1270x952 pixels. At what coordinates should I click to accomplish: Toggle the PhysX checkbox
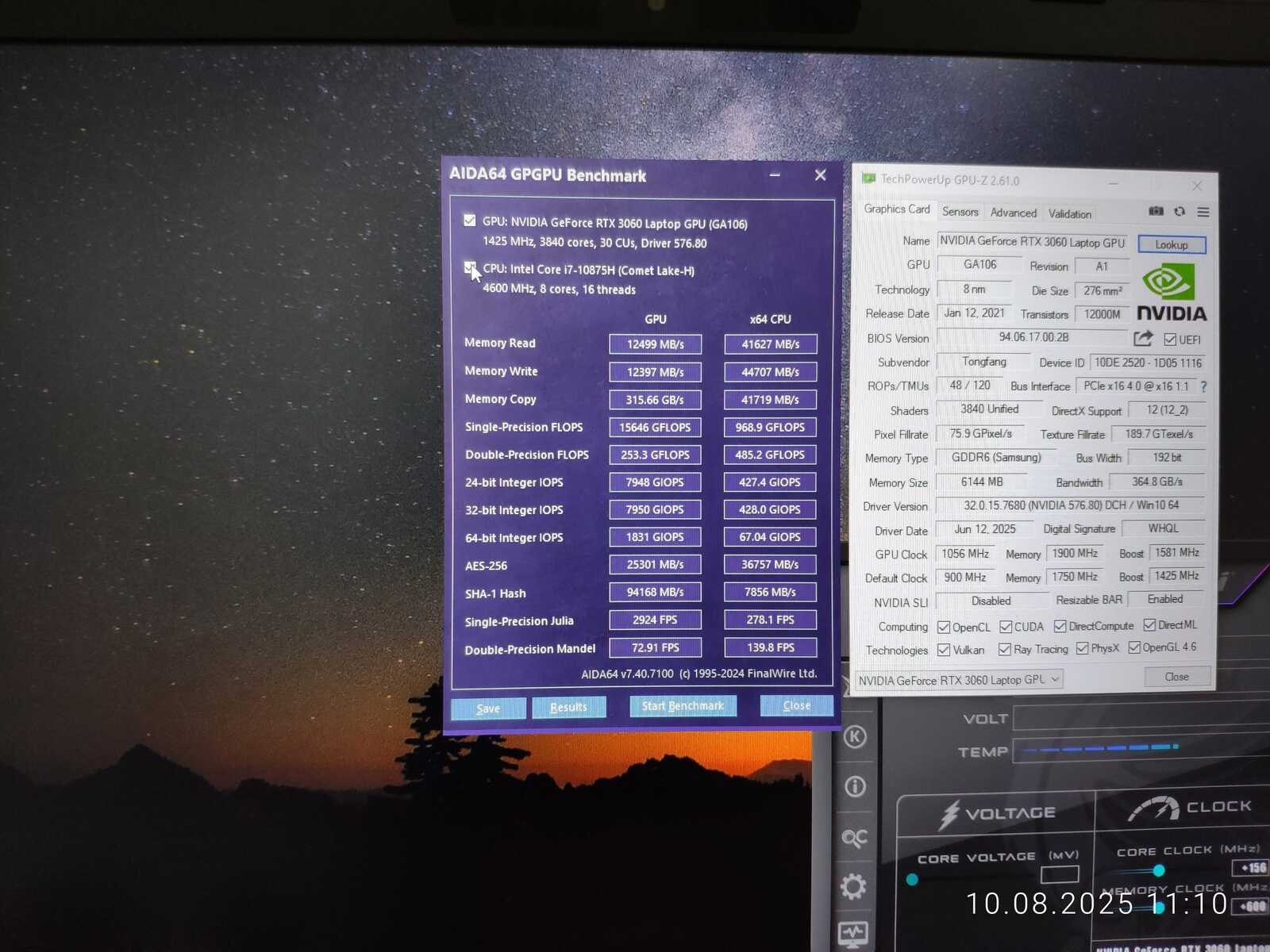(1083, 648)
